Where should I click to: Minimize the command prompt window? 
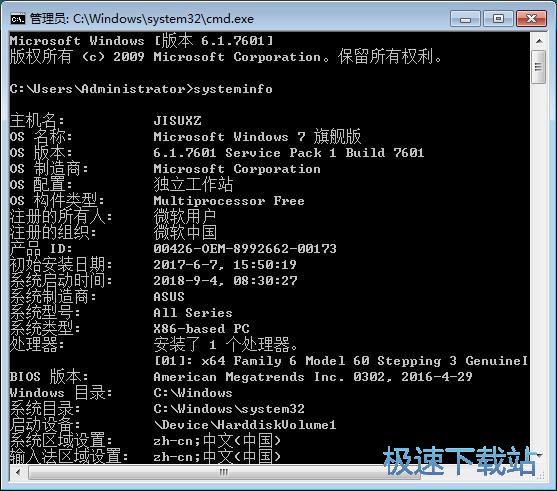click(465, 18)
